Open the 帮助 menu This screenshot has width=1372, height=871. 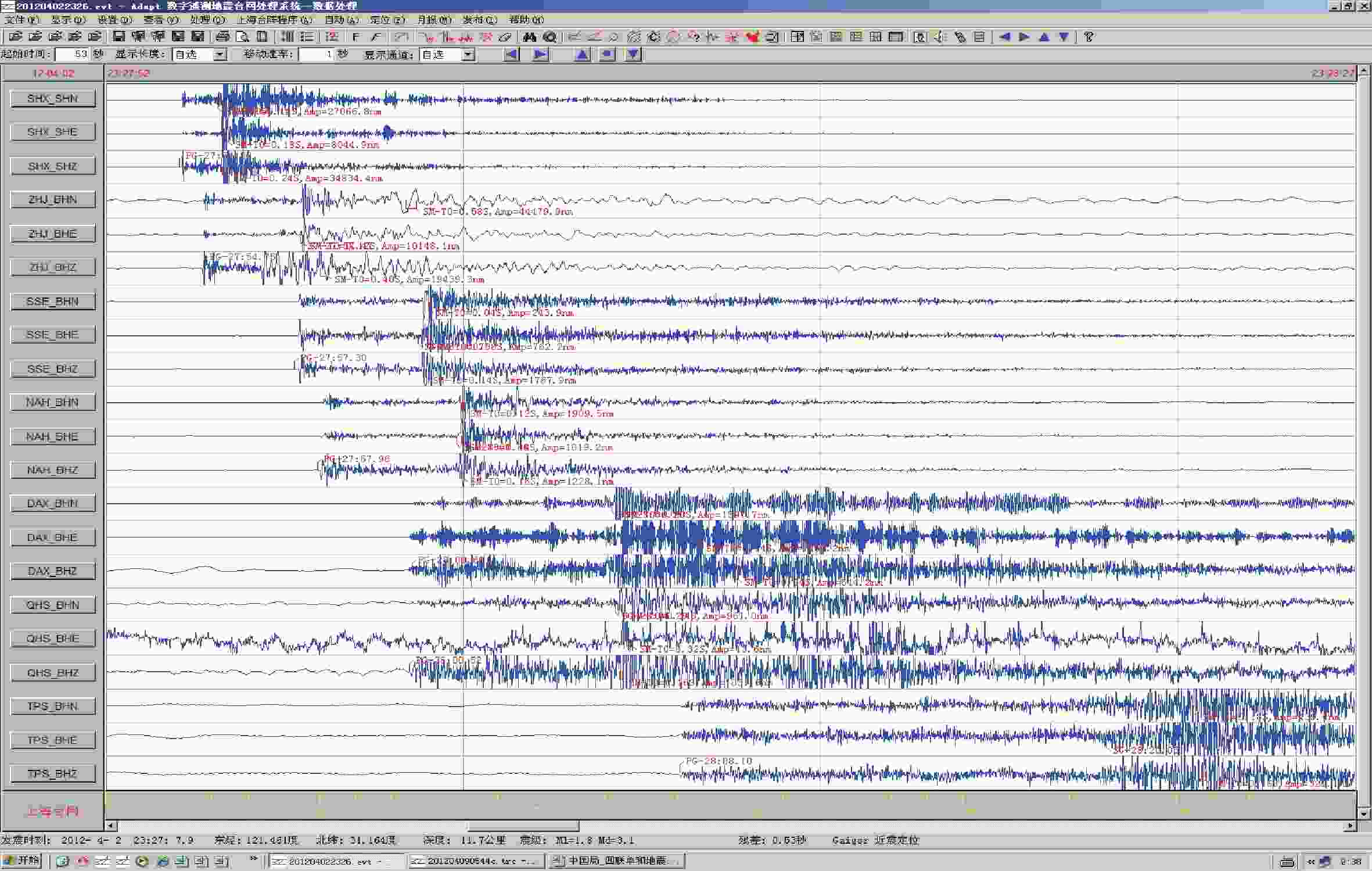pos(526,20)
